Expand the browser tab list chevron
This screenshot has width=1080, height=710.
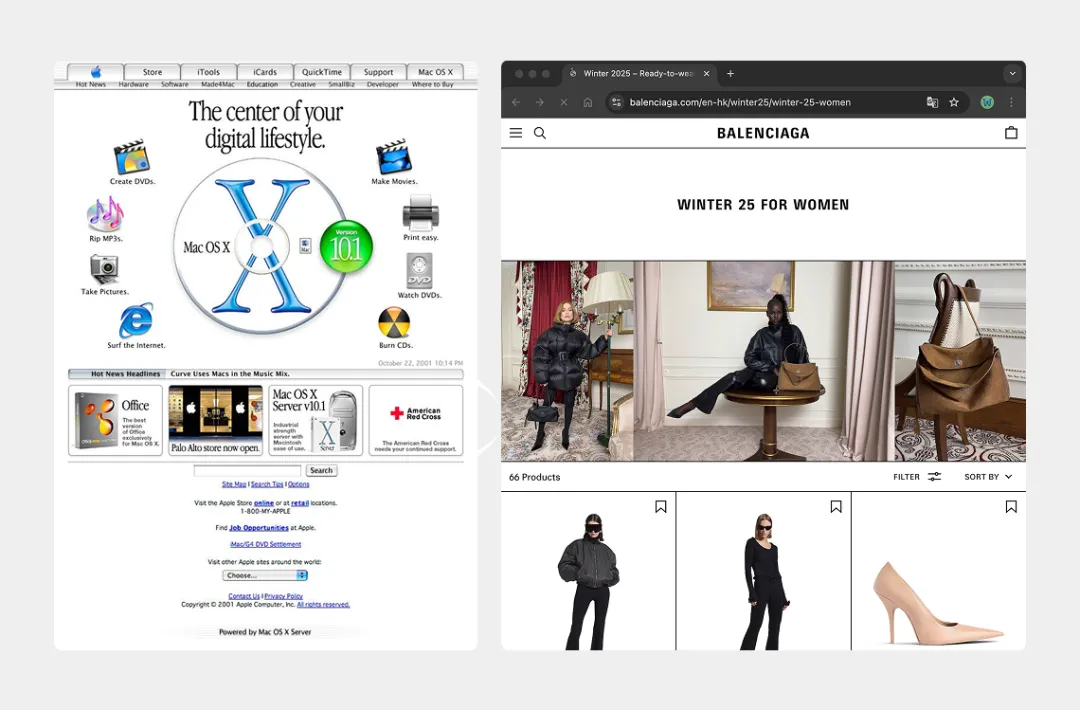(1012, 73)
